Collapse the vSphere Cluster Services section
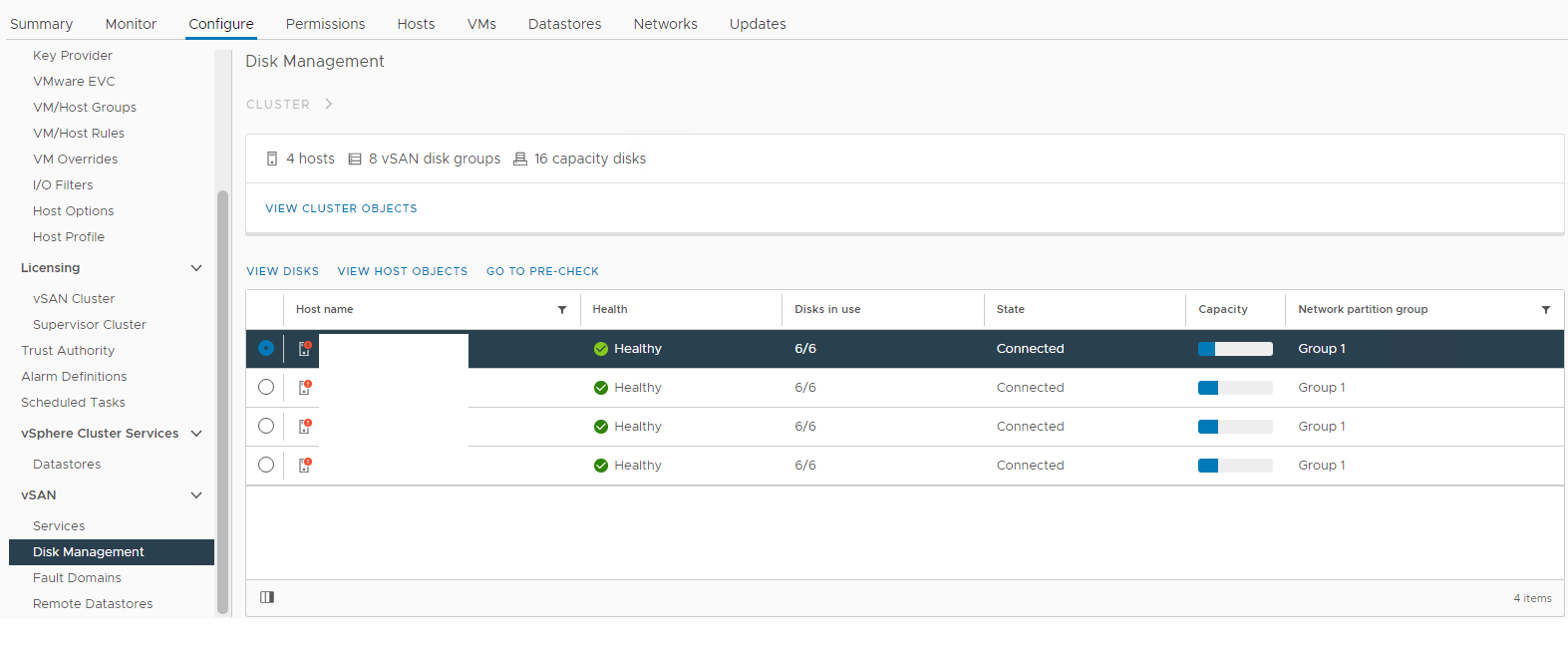1568x646 pixels. (x=196, y=434)
